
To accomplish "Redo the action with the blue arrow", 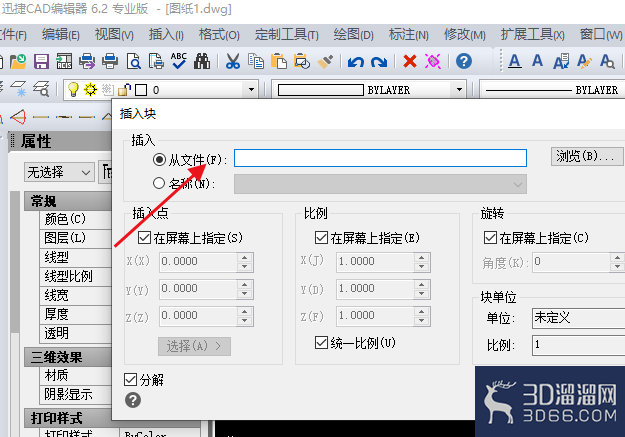I will click(379, 62).
